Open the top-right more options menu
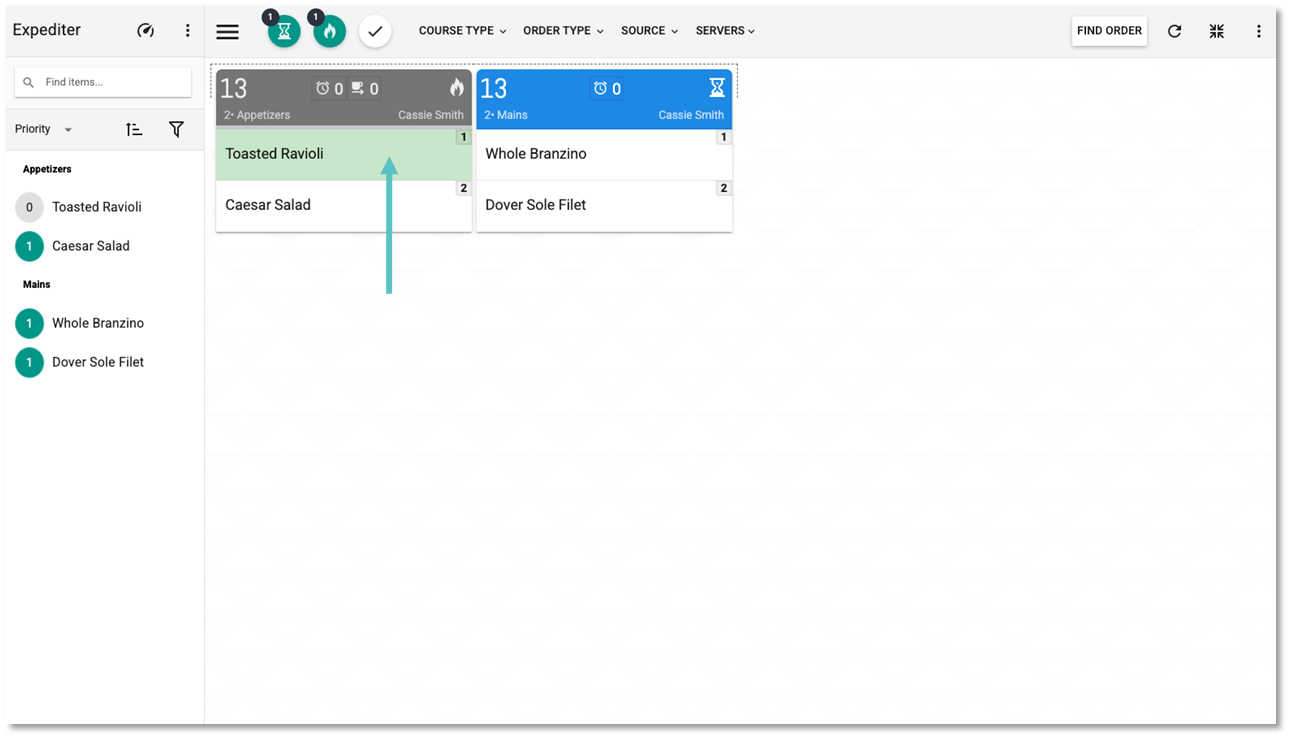Image resolution: width=1290 pixels, height=738 pixels. [1258, 32]
